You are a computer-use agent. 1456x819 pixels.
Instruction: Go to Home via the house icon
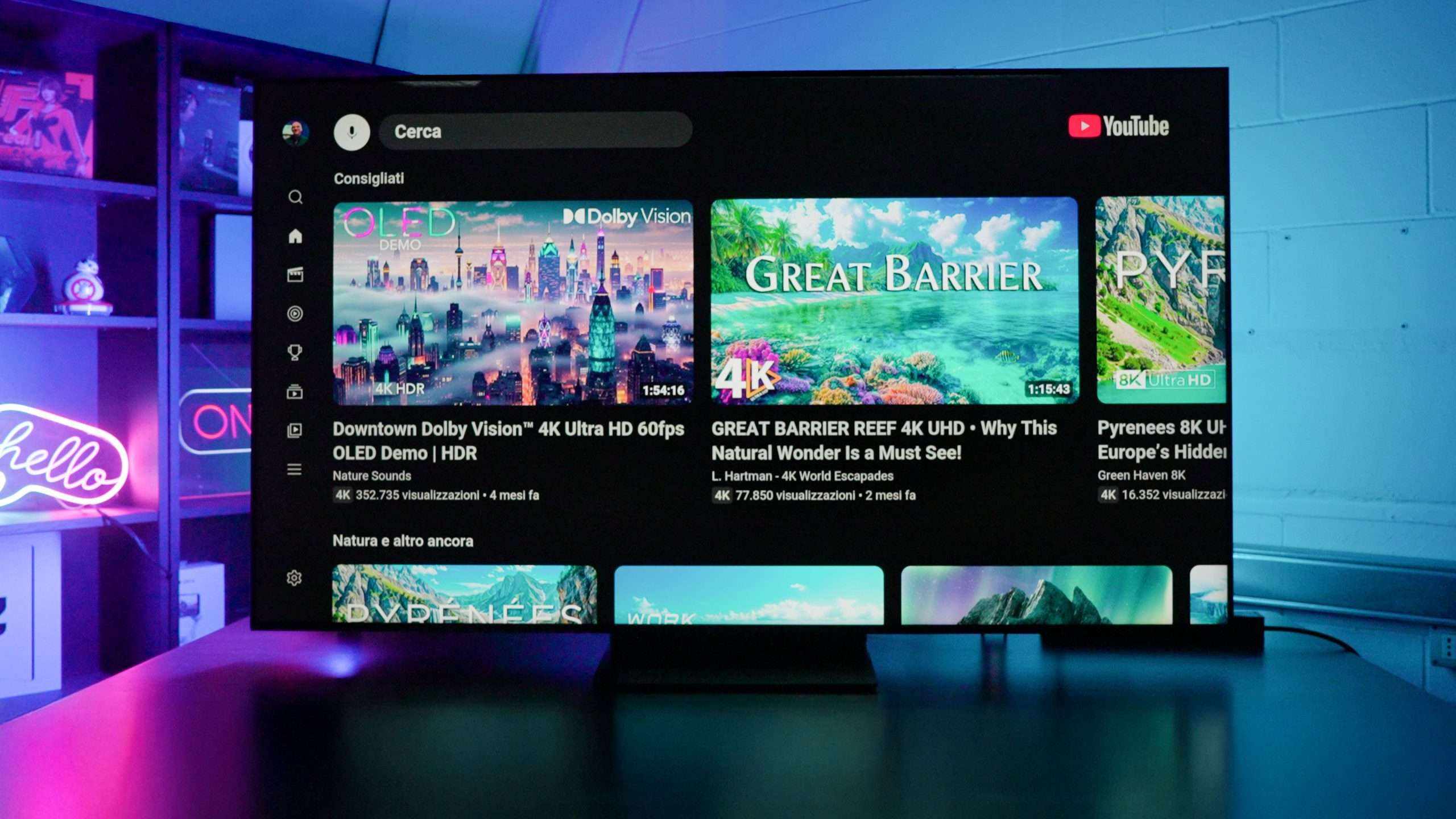point(295,235)
